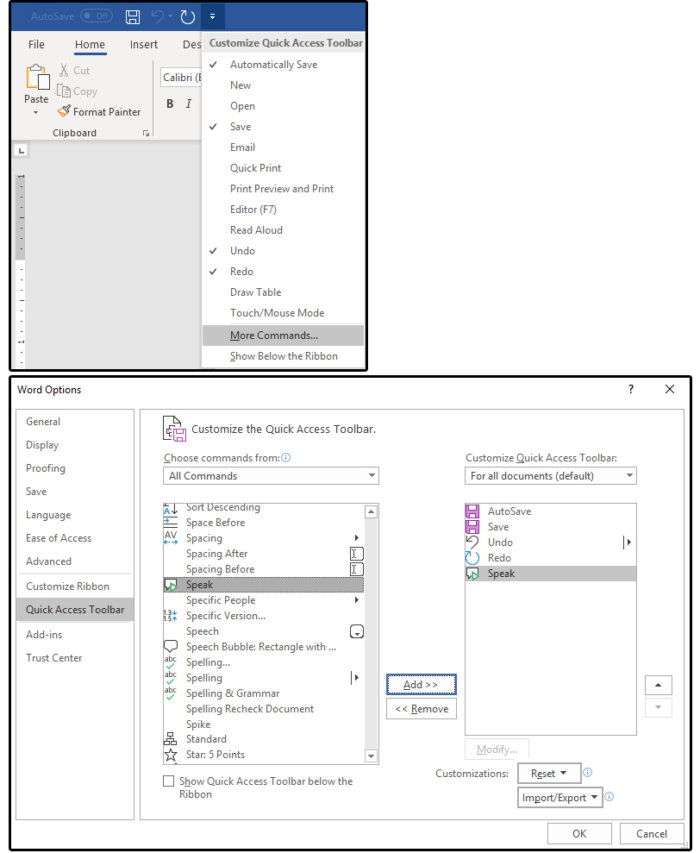The width and height of the screenshot is (700, 853).
Task: Click the Save floppy disk icon in title bar
Action: click(133, 17)
